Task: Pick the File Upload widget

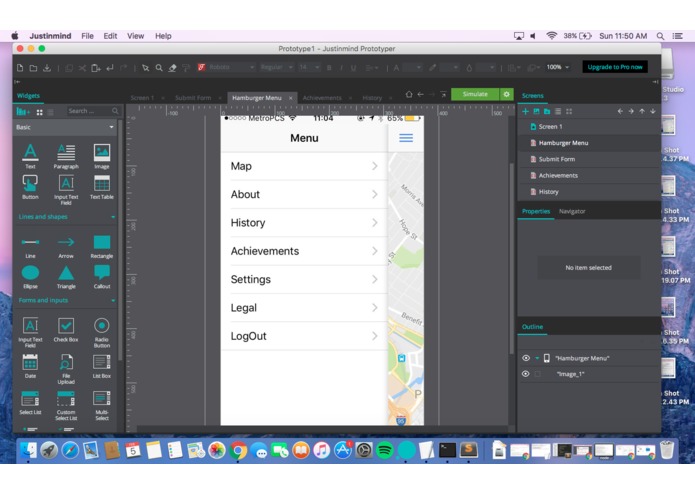Action: (66, 369)
